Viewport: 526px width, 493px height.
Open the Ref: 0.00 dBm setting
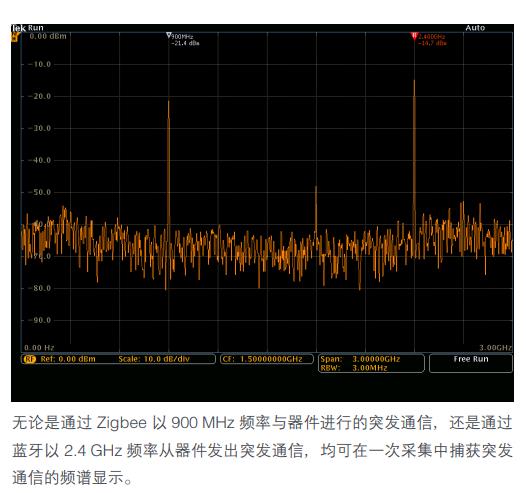[68, 359]
